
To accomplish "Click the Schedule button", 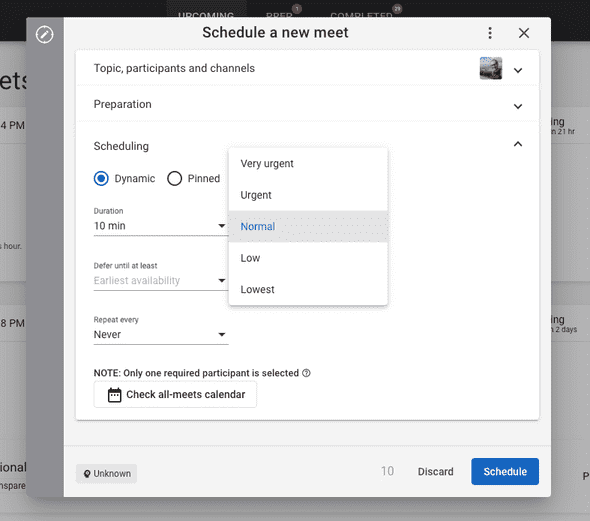I will [x=505, y=471].
